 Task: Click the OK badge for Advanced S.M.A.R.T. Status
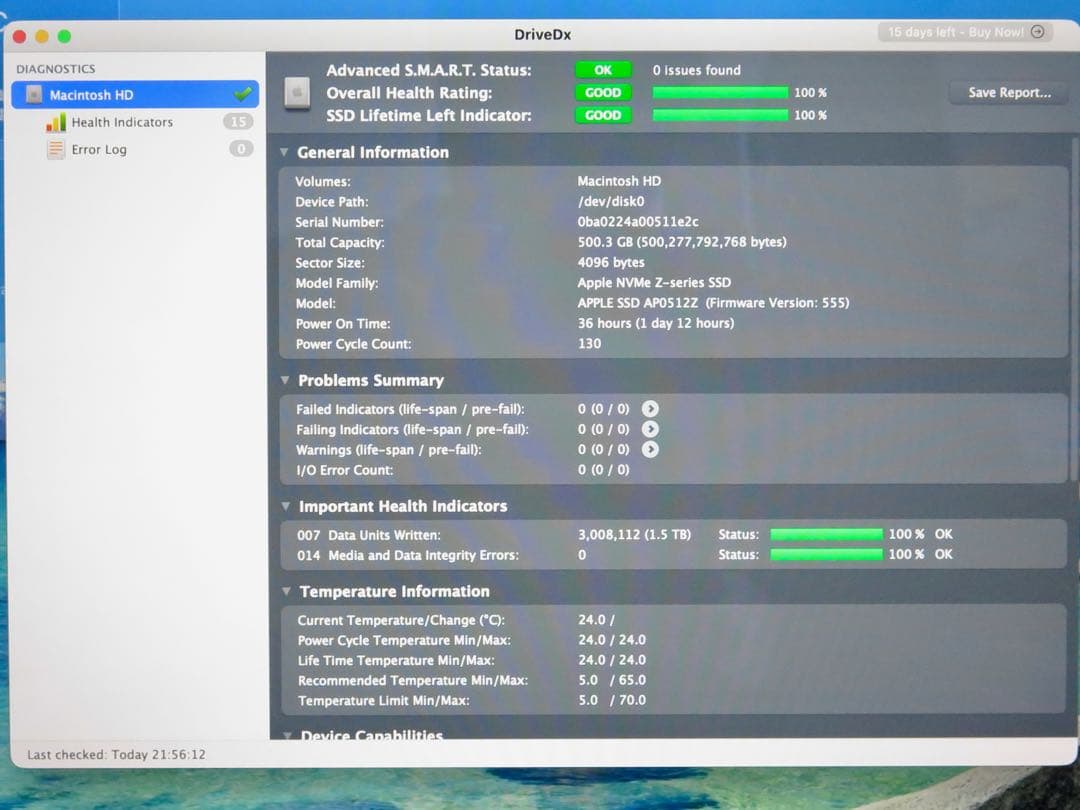pyautogui.click(x=603, y=70)
